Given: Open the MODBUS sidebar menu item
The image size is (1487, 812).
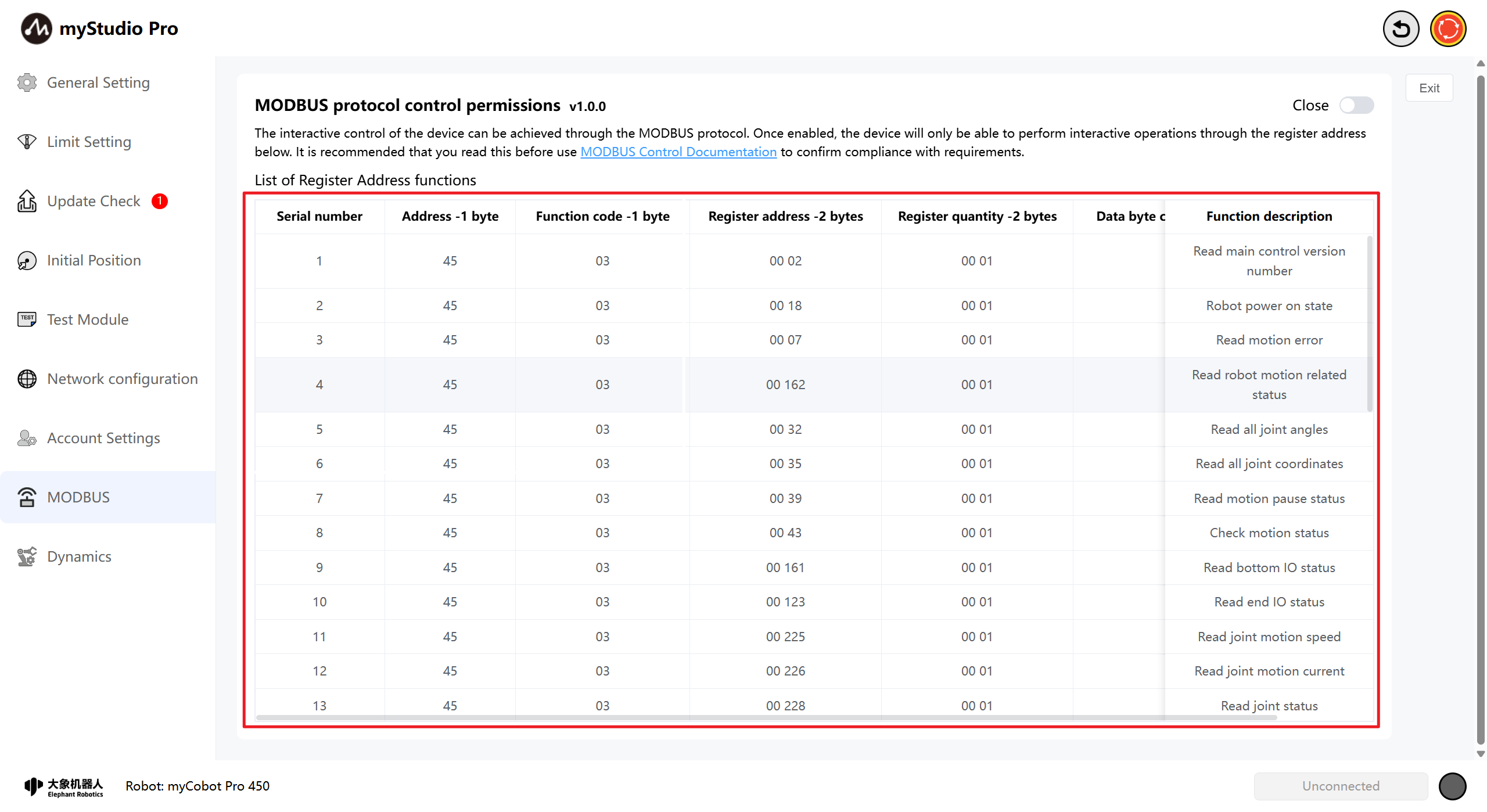Looking at the screenshot, I should 78,497.
